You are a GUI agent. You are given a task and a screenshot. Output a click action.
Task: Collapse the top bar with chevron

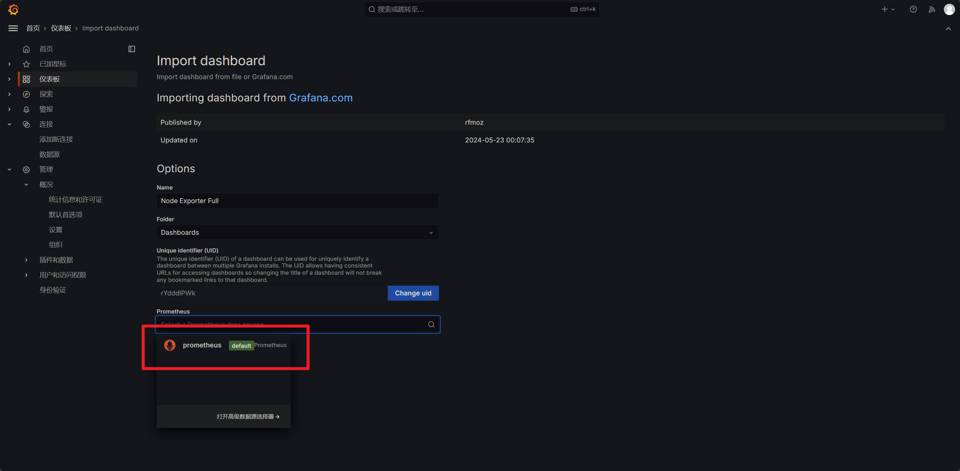click(x=948, y=28)
